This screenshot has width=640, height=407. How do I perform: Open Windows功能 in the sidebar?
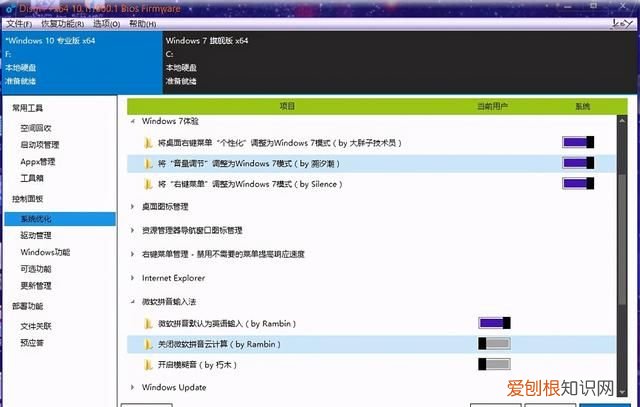pos(45,252)
